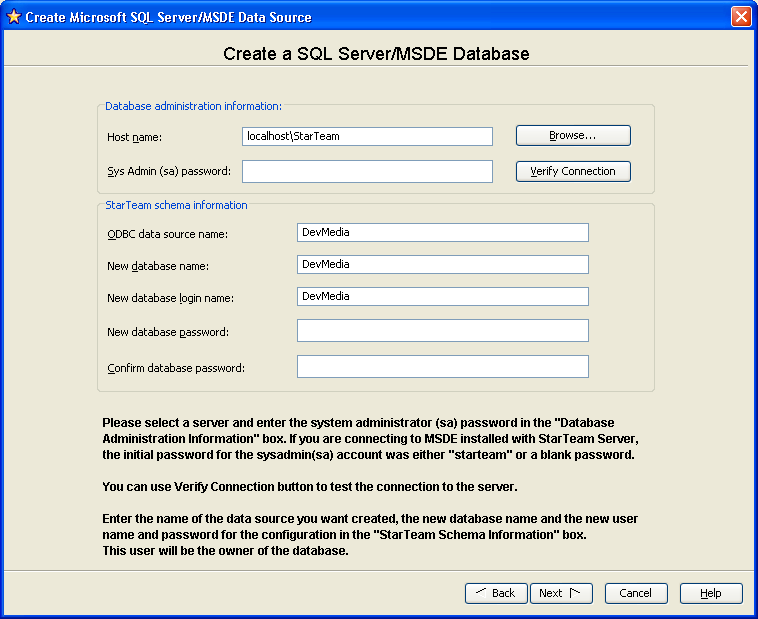
Task: Click the Sys Admin (sa) password field
Action: point(367,172)
